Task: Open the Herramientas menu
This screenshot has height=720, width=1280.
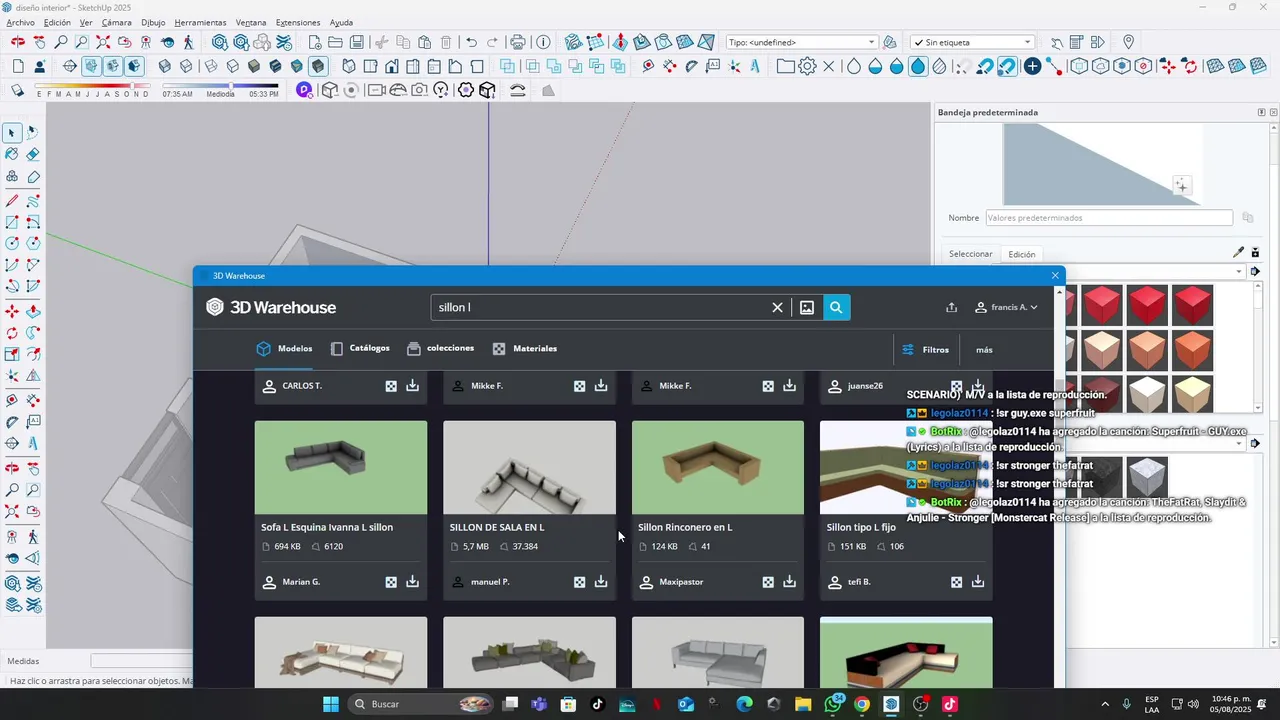Action: pyautogui.click(x=200, y=22)
